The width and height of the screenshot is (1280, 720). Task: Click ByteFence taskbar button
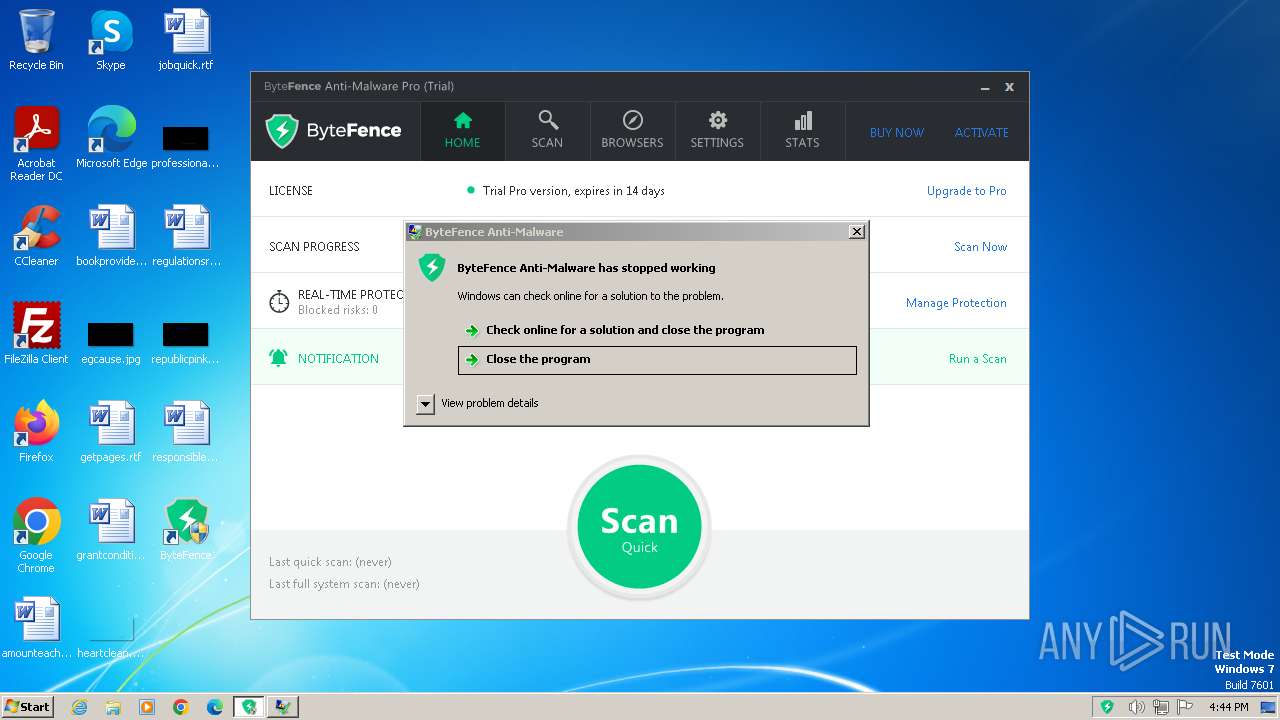(x=249, y=707)
